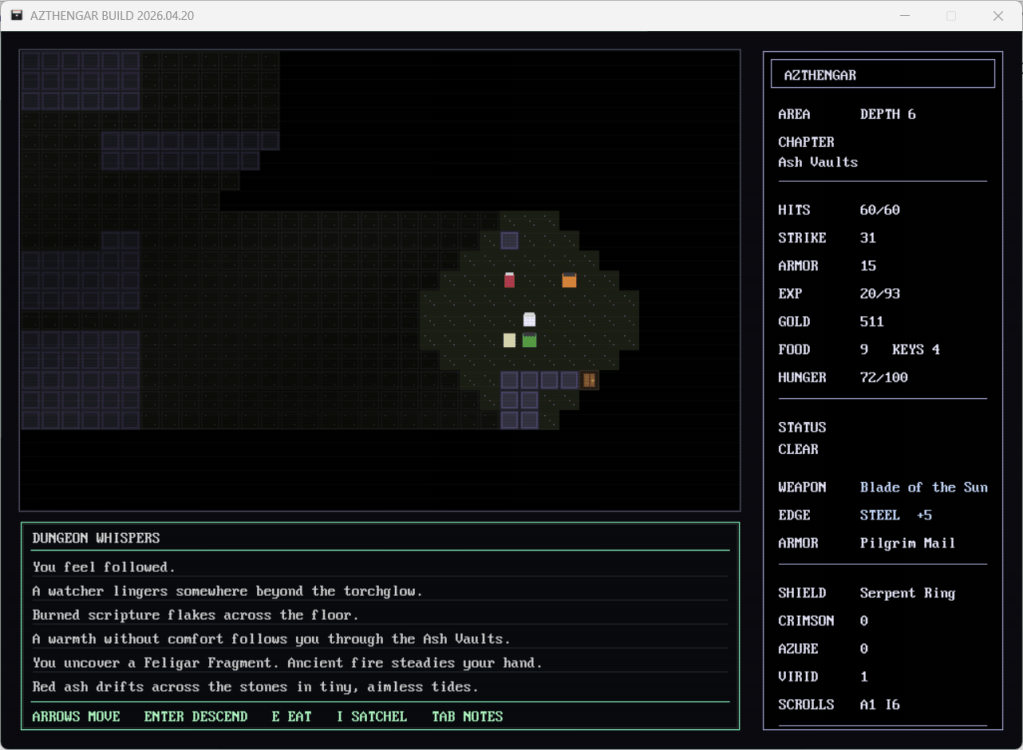This screenshot has width=1023, height=750.
Task: Click the Blade of the Sun weapon entry
Action: (x=923, y=487)
